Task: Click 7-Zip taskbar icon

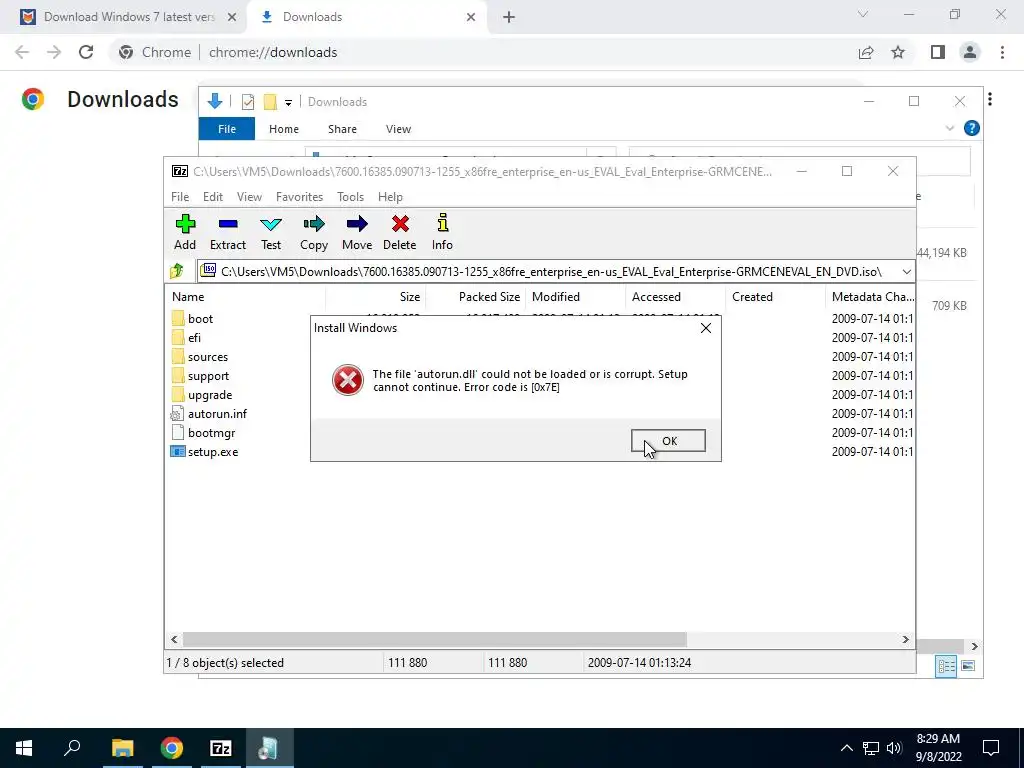Action: click(221, 748)
